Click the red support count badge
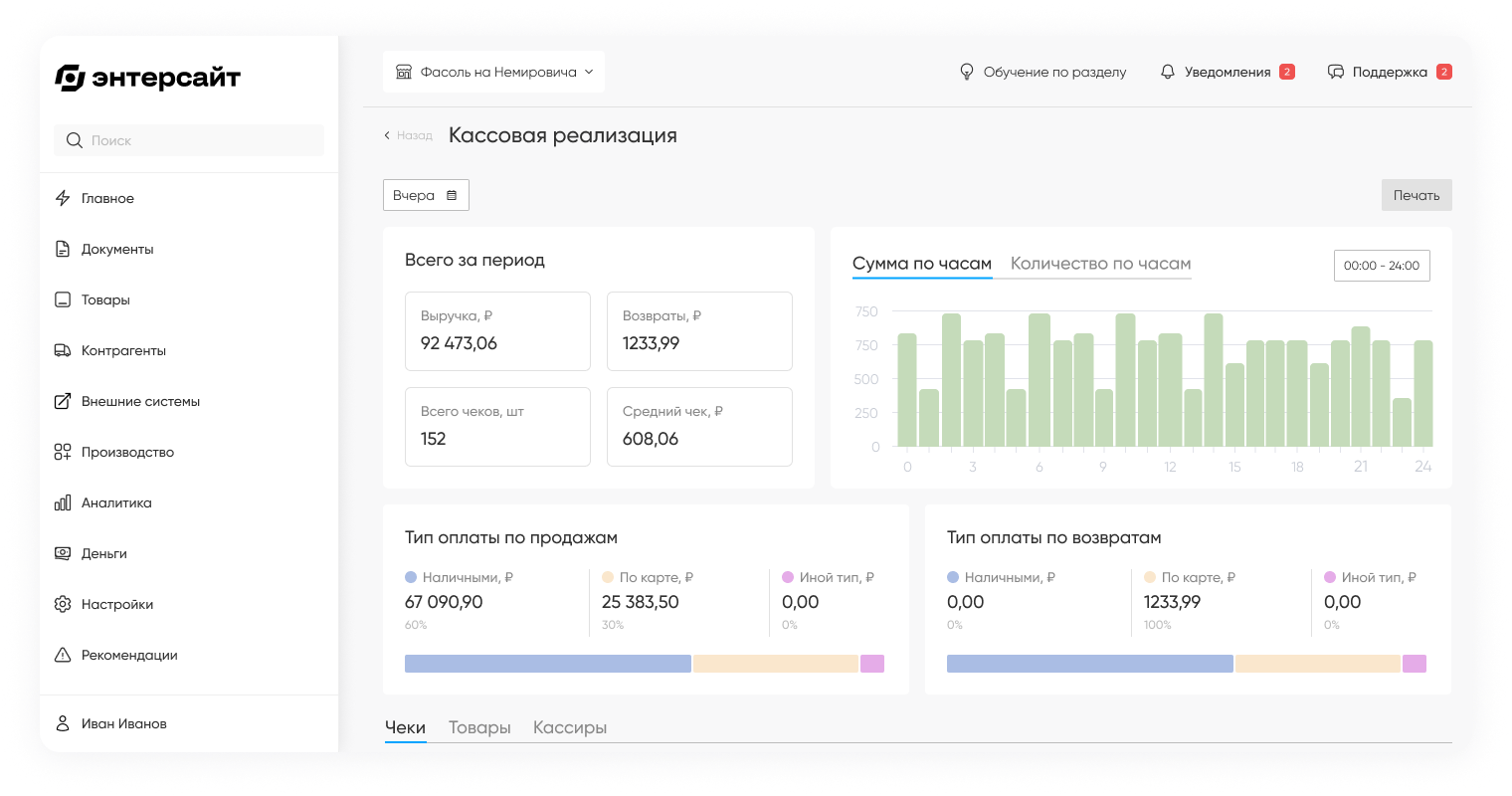1512x796 pixels. pos(1444,72)
